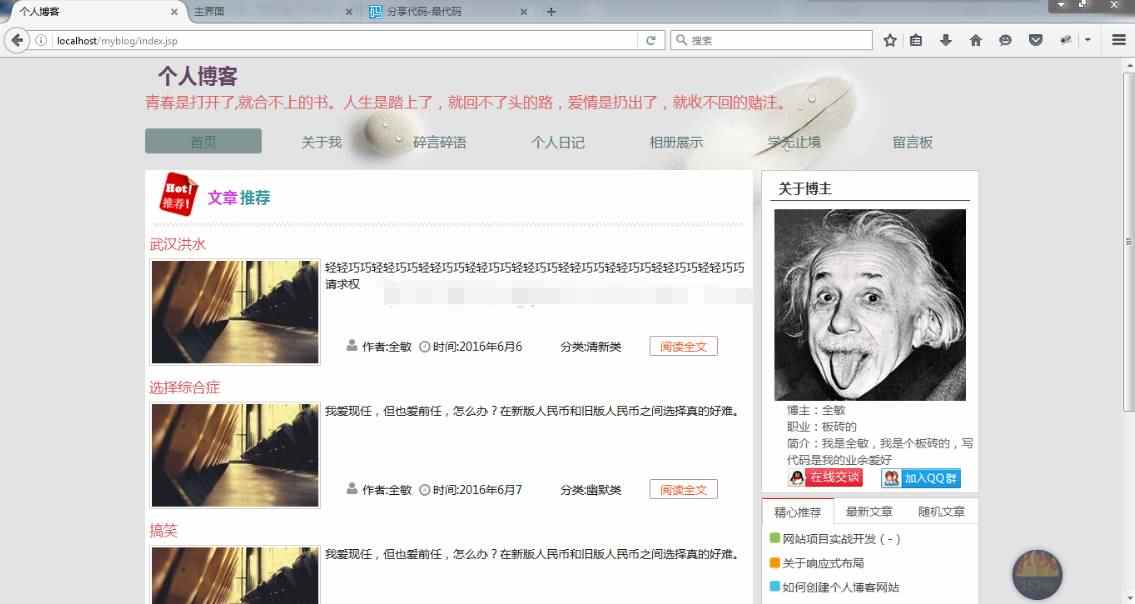Select the 随机文章 sidebar tab

(x=941, y=512)
